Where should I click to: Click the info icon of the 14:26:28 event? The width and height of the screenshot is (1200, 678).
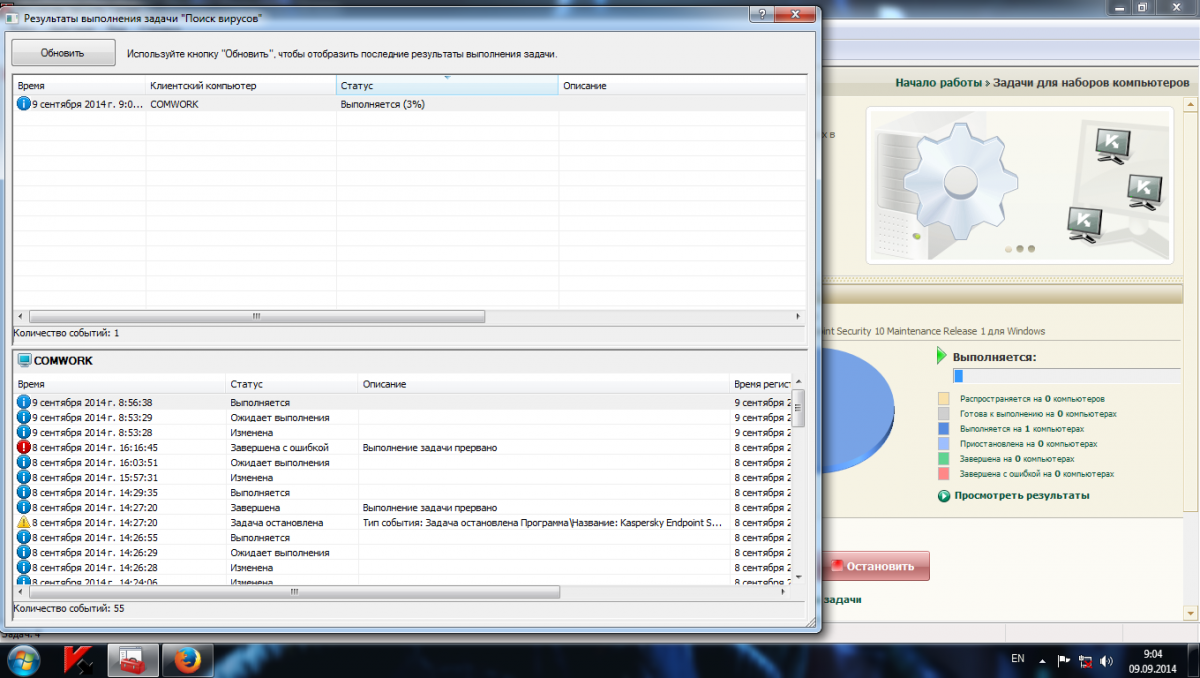tap(24, 567)
